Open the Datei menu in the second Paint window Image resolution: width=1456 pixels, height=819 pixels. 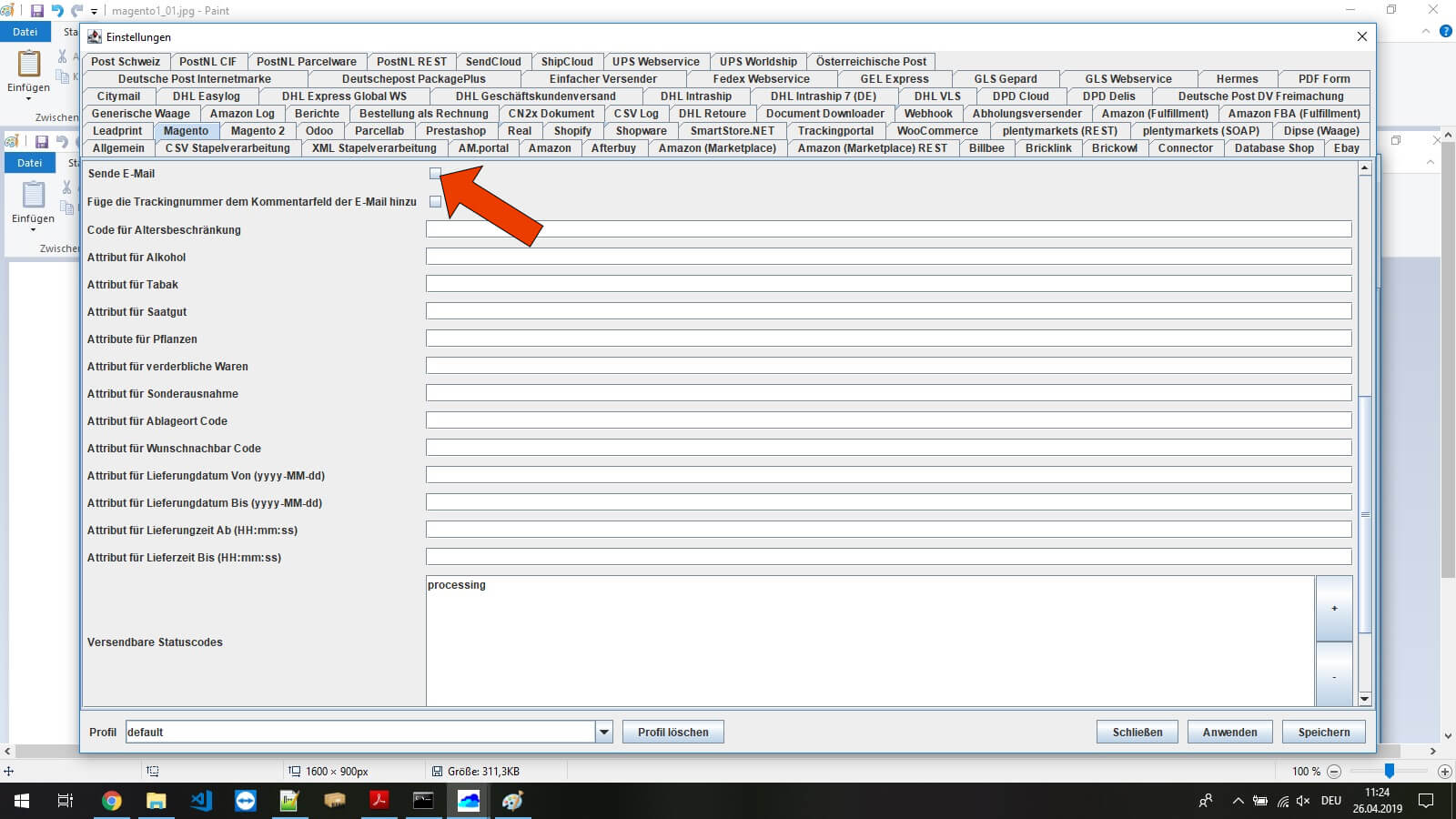pos(30,163)
